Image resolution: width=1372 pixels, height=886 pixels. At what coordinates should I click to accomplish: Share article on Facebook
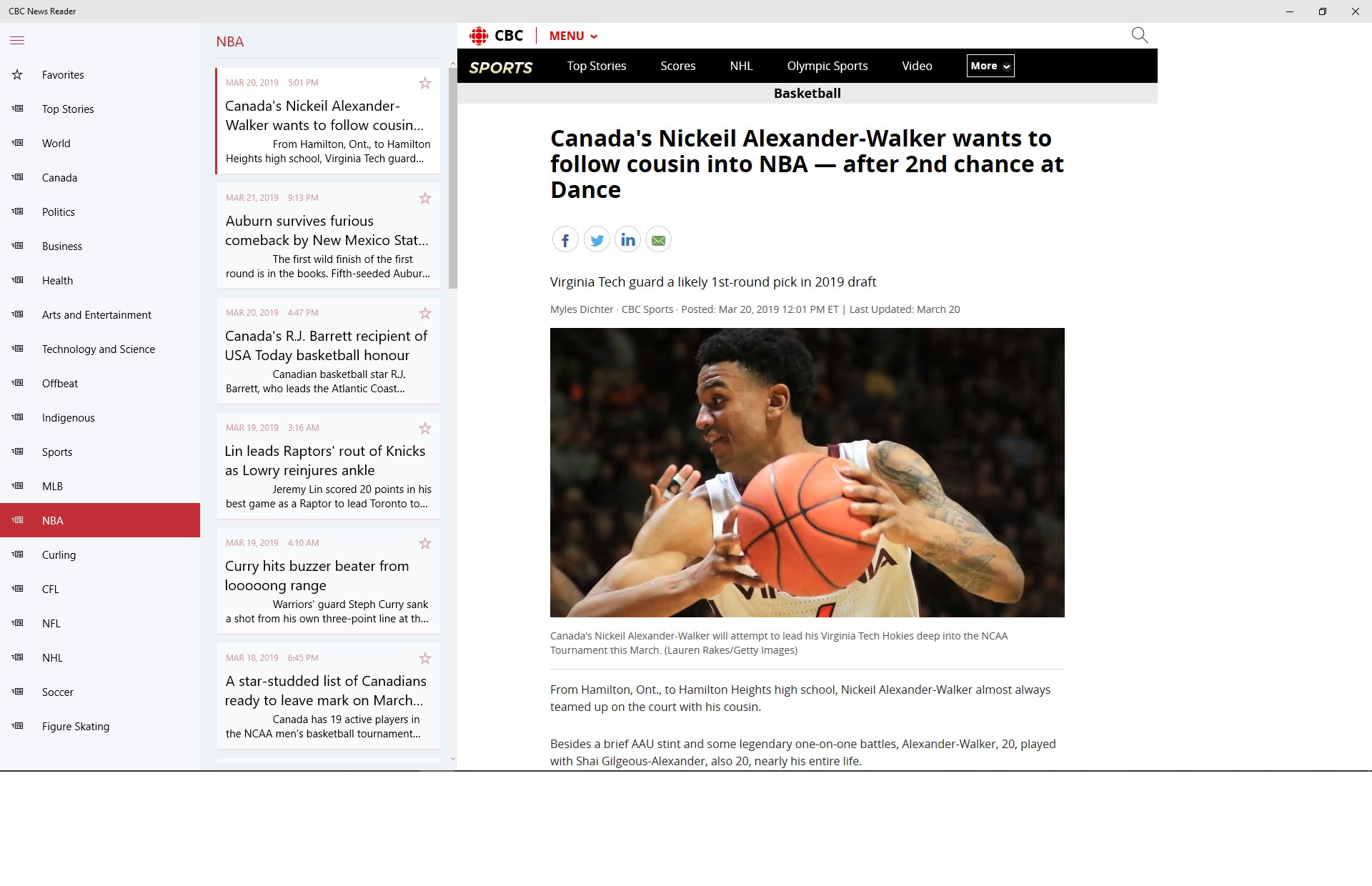(x=565, y=240)
